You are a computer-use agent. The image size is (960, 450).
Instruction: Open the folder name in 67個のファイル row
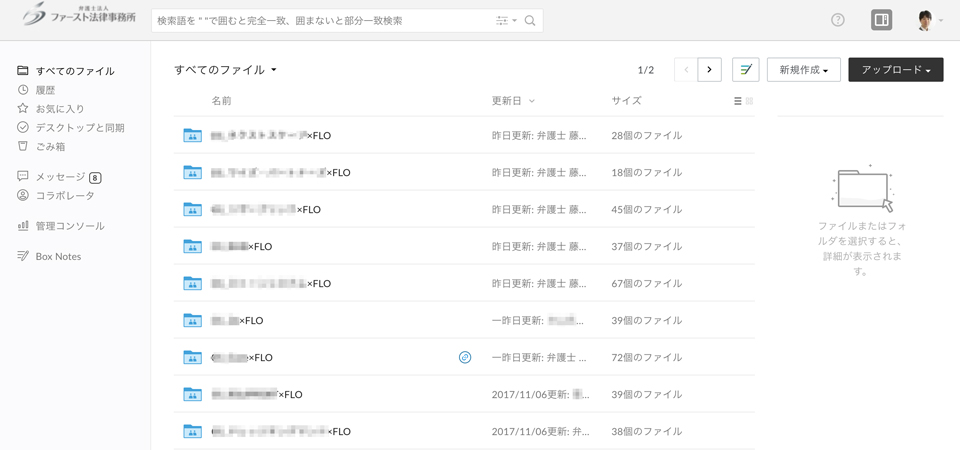(x=271, y=283)
